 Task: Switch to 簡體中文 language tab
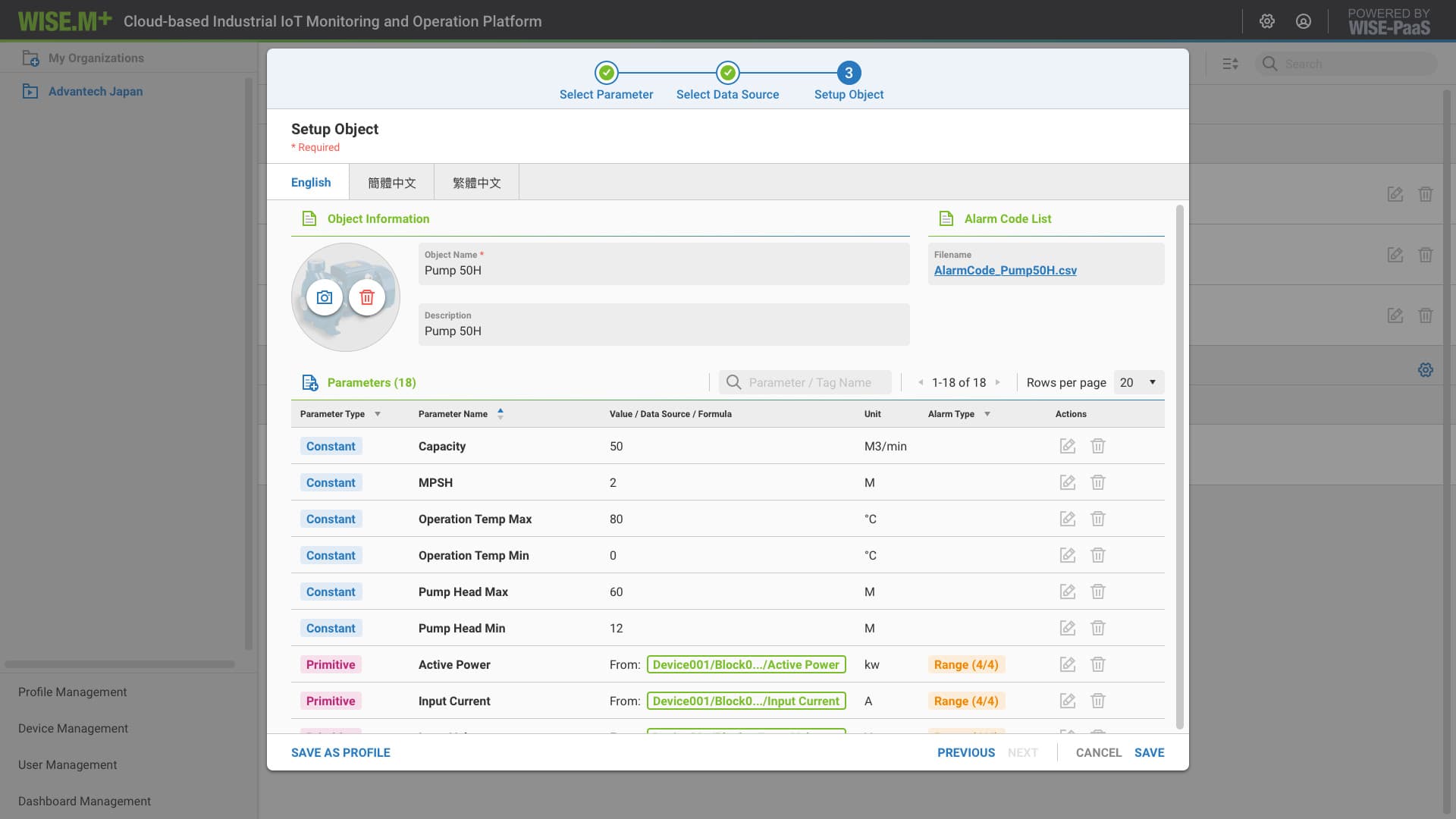[391, 183]
